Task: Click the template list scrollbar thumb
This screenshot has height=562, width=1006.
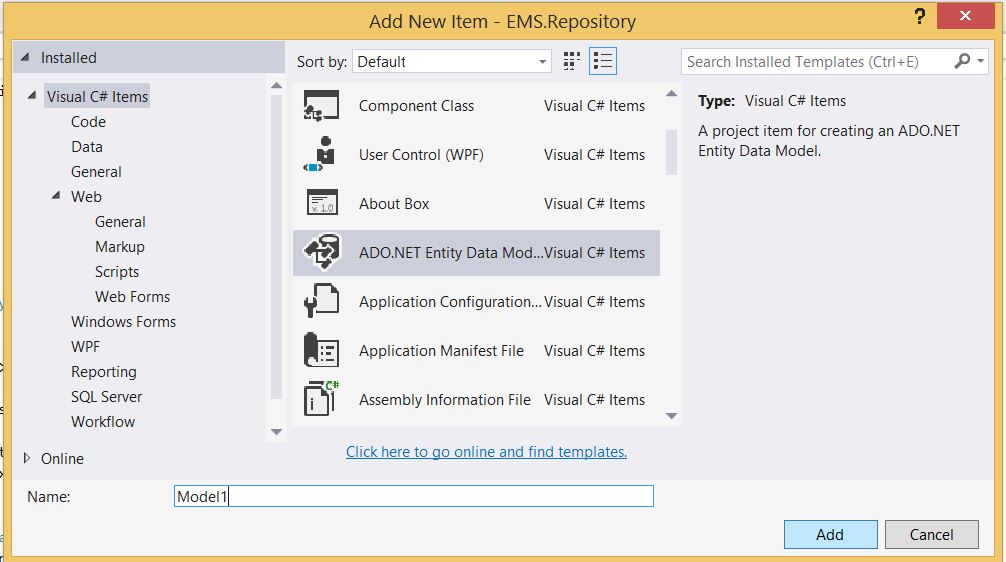Action: pyautogui.click(x=671, y=152)
